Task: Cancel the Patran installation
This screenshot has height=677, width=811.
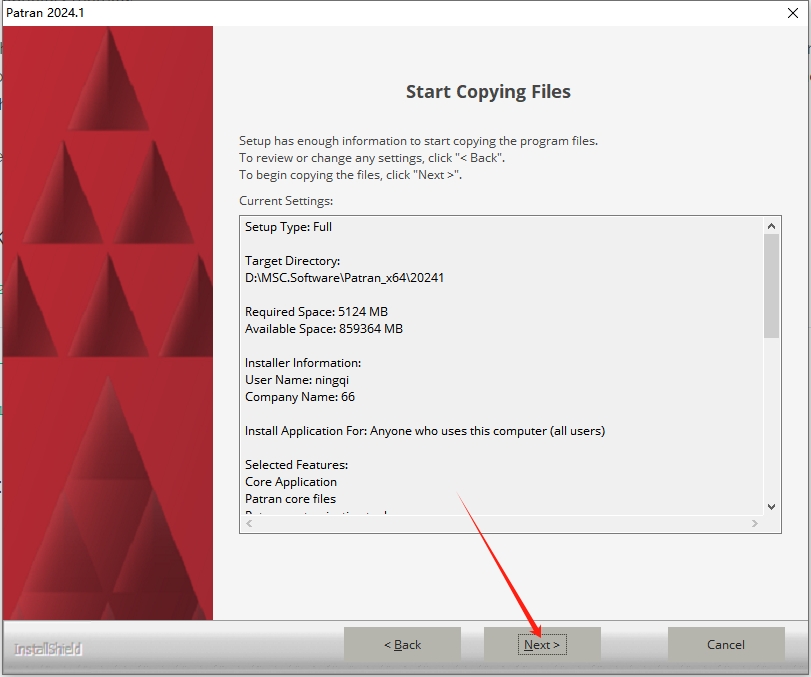Action: (x=725, y=645)
